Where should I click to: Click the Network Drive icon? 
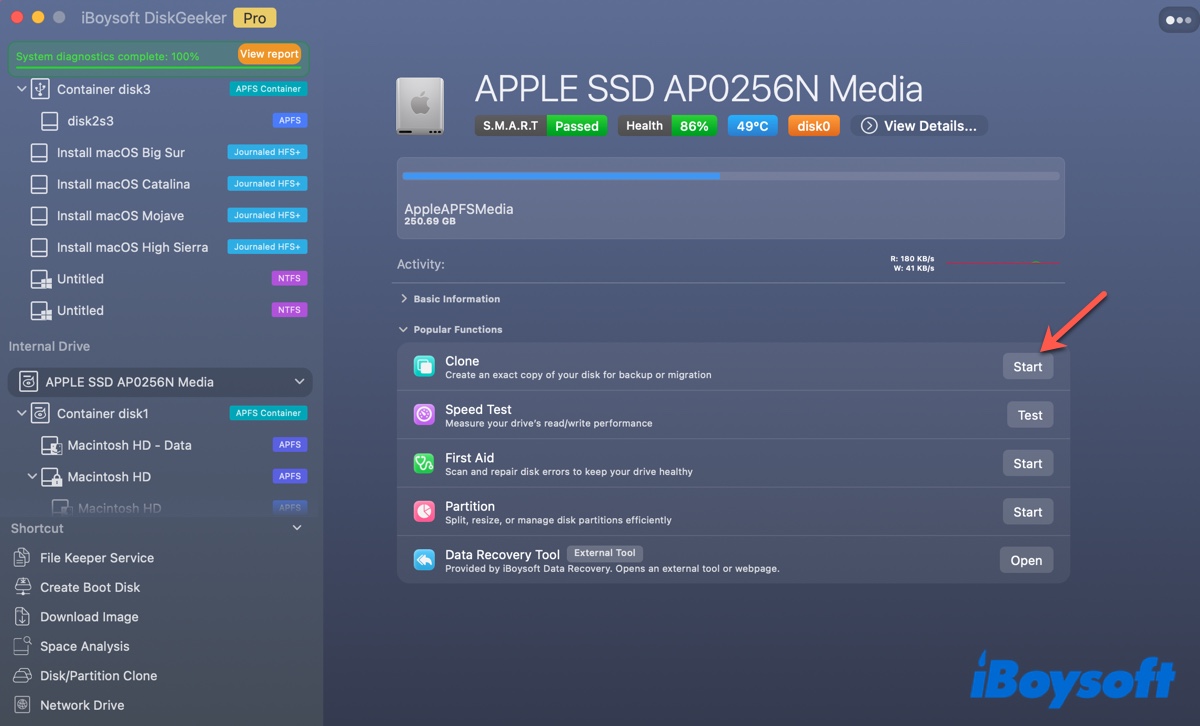point(23,705)
